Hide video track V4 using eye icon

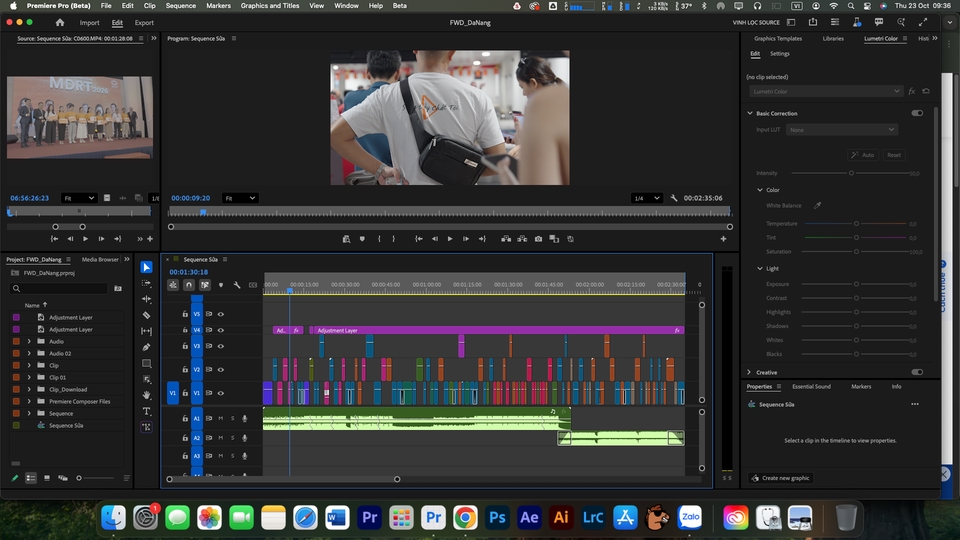[221, 330]
